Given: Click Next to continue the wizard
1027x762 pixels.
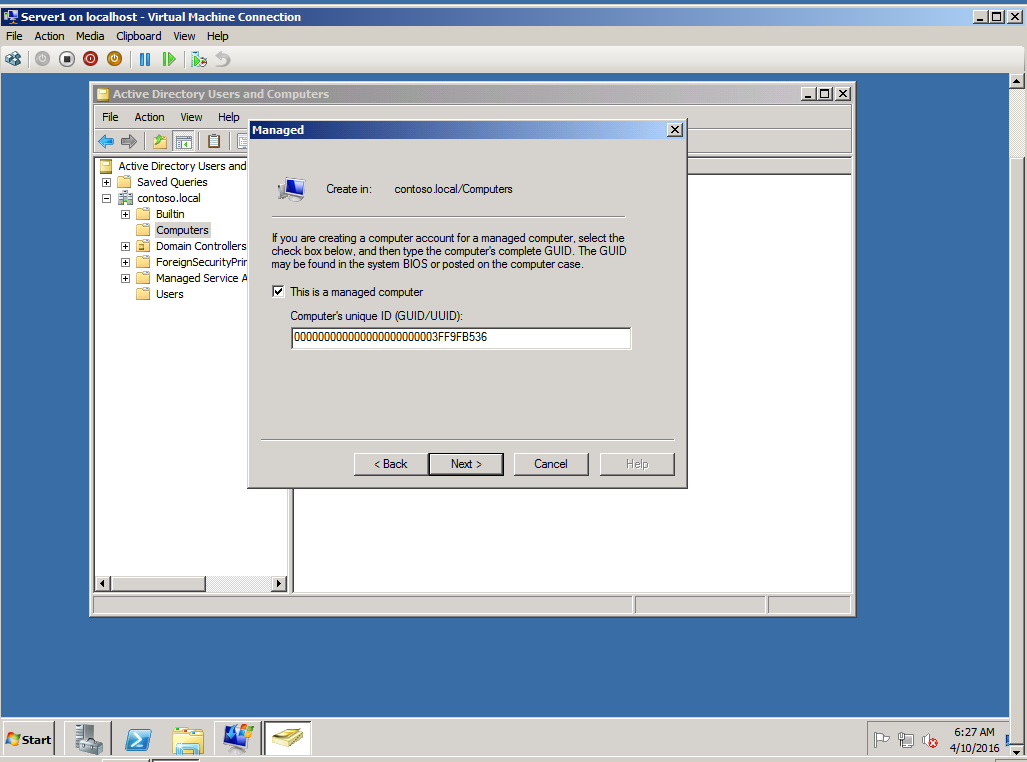Looking at the screenshot, I should (x=466, y=464).
